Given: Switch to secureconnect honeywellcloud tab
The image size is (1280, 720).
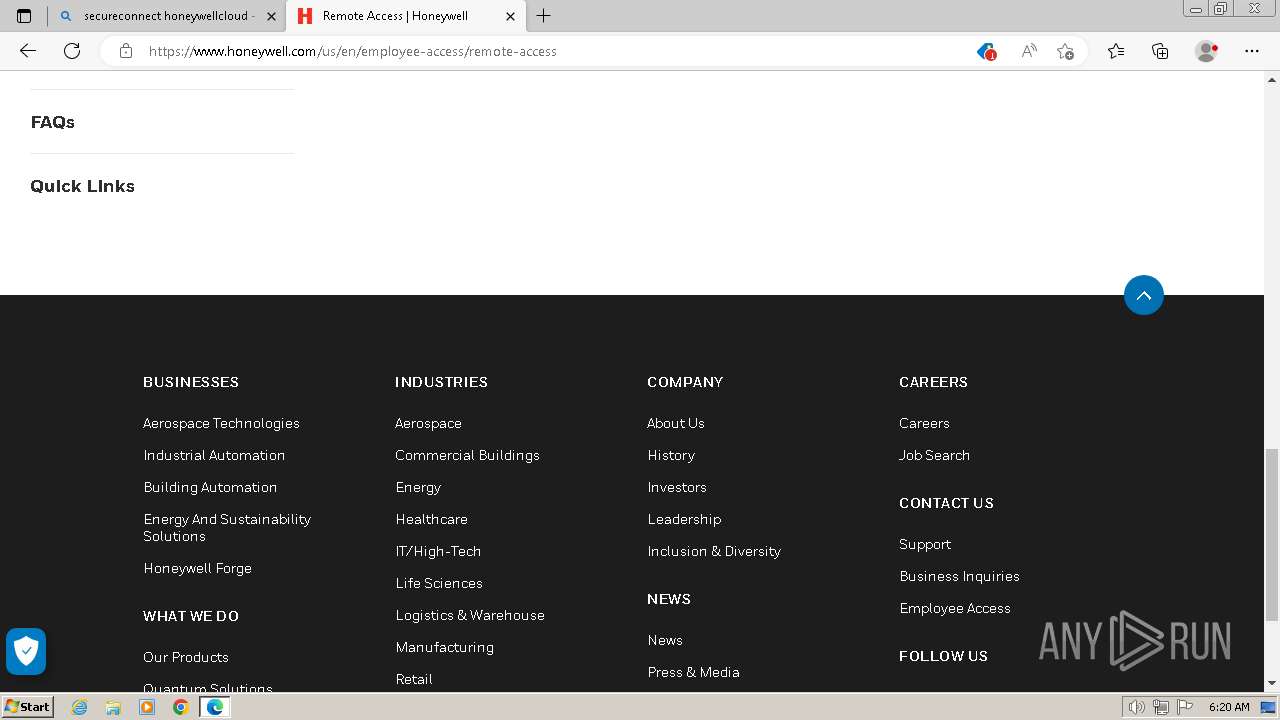Looking at the screenshot, I should click(x=166, y=16).
